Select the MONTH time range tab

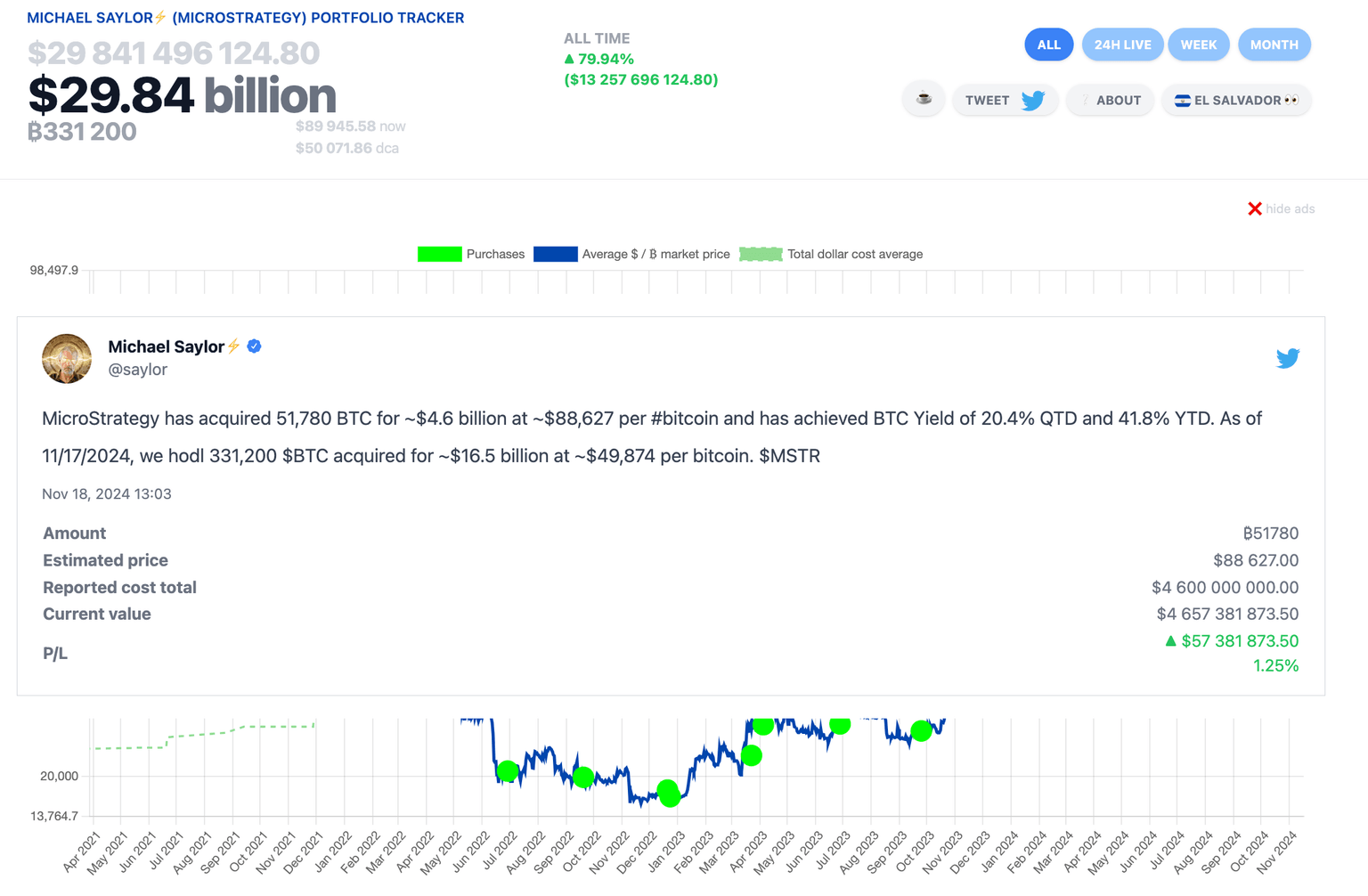click(x=1274, y=45)
